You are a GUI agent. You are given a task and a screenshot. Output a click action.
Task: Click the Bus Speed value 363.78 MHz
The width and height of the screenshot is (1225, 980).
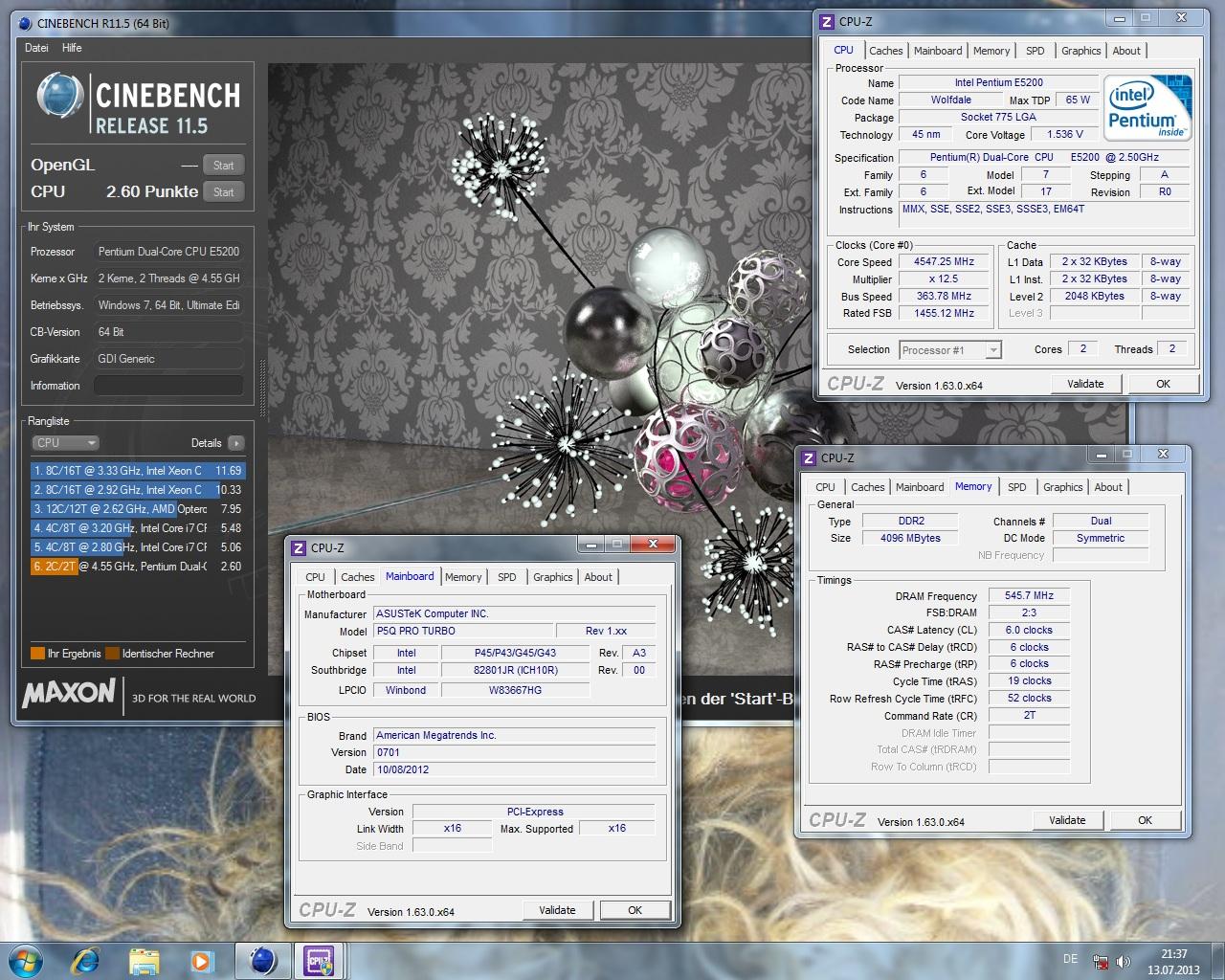(944, 296)
